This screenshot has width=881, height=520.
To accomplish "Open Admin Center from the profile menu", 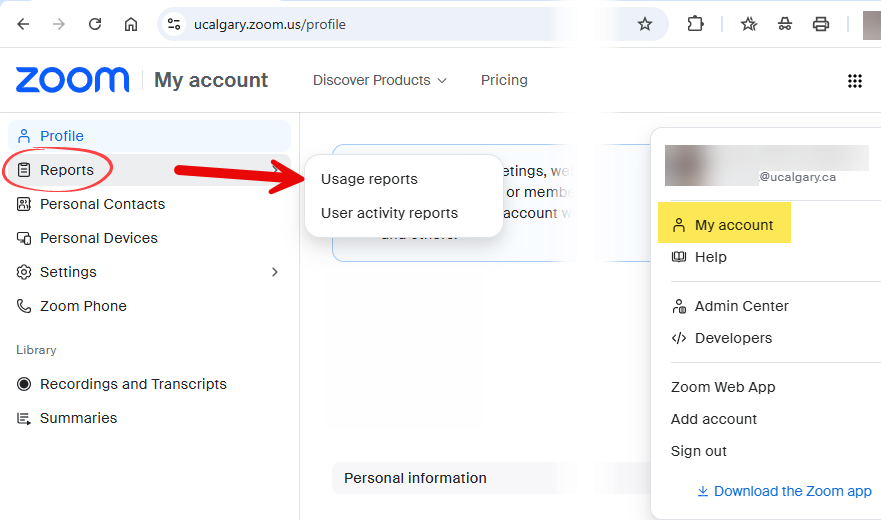I will tap(741, 306).
